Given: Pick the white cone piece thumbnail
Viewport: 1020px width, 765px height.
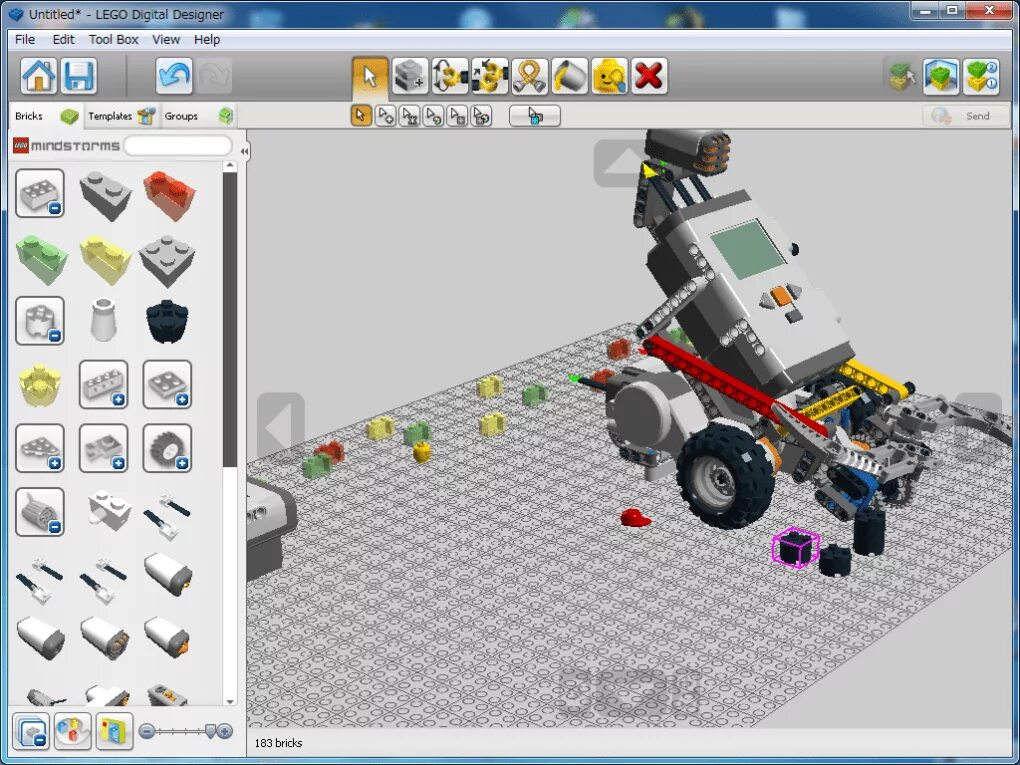Looking at the screenshot, I should 103,319.
